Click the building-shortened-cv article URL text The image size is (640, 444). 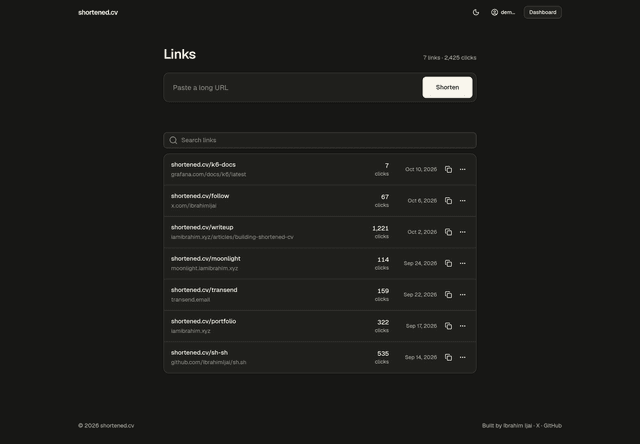[232, 237]
